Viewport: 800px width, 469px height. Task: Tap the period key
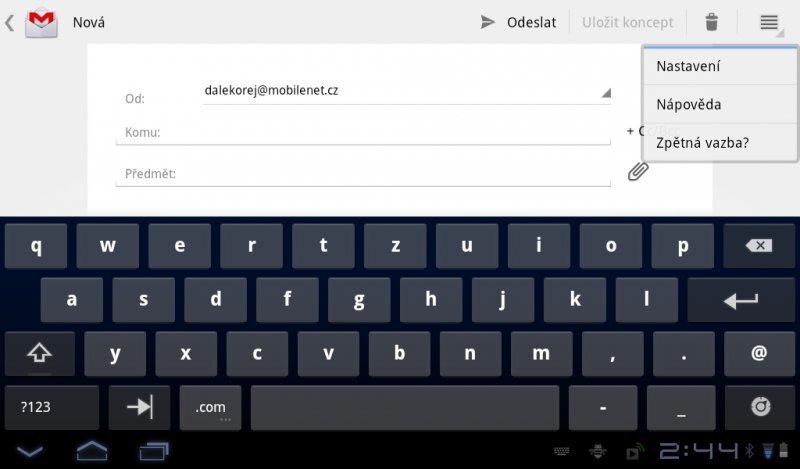pos(684,353)
